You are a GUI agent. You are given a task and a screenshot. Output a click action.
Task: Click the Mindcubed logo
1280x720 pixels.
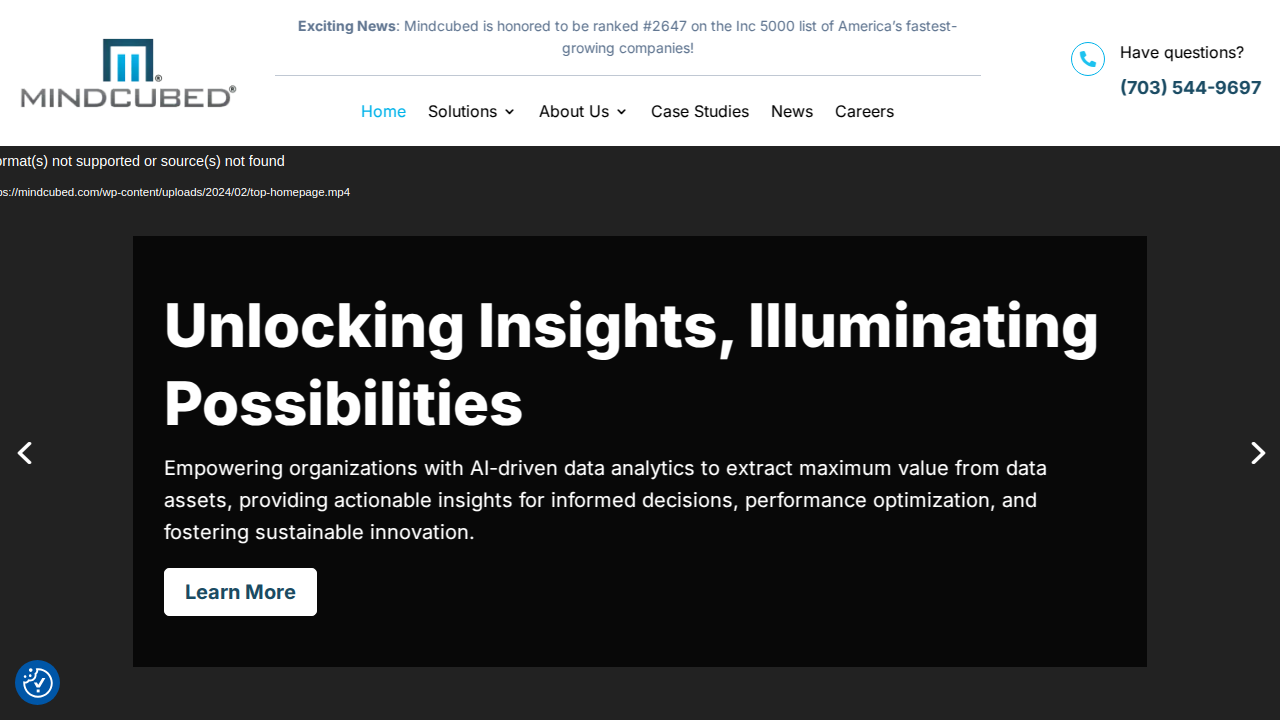(x=128, y=73)
